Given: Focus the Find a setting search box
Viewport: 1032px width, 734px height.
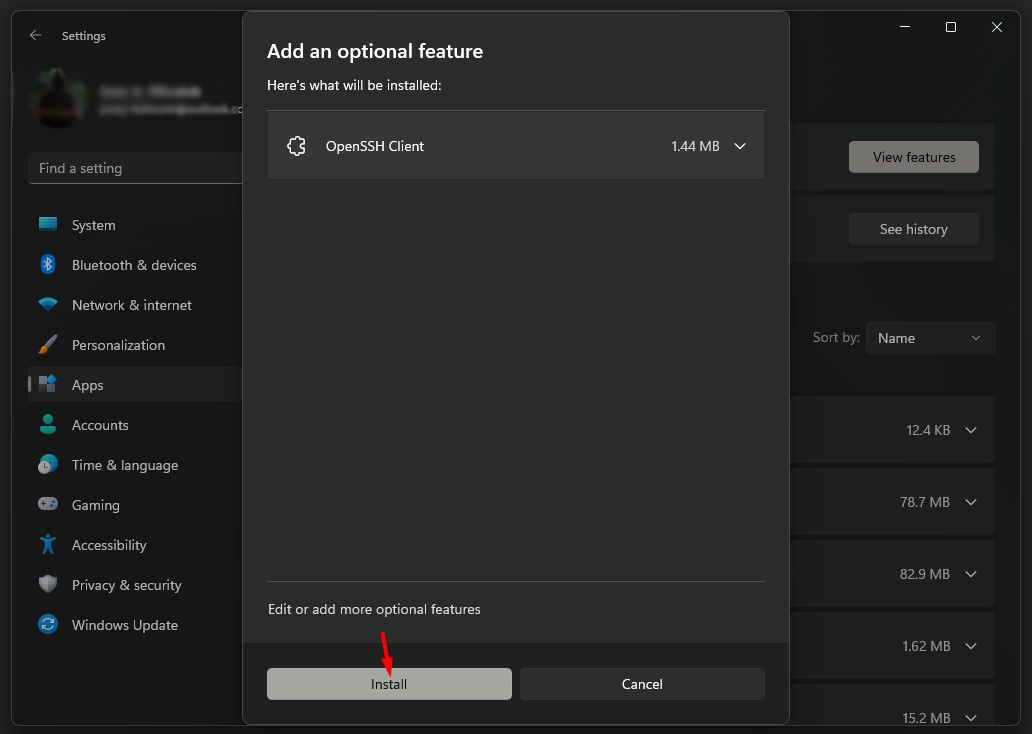Looking at the screenshot, I should coord(136,169).
